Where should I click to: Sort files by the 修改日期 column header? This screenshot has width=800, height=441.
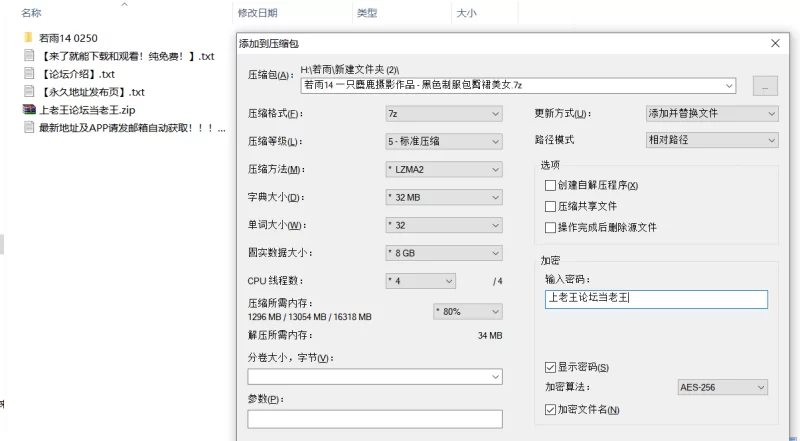click(258, 14)
